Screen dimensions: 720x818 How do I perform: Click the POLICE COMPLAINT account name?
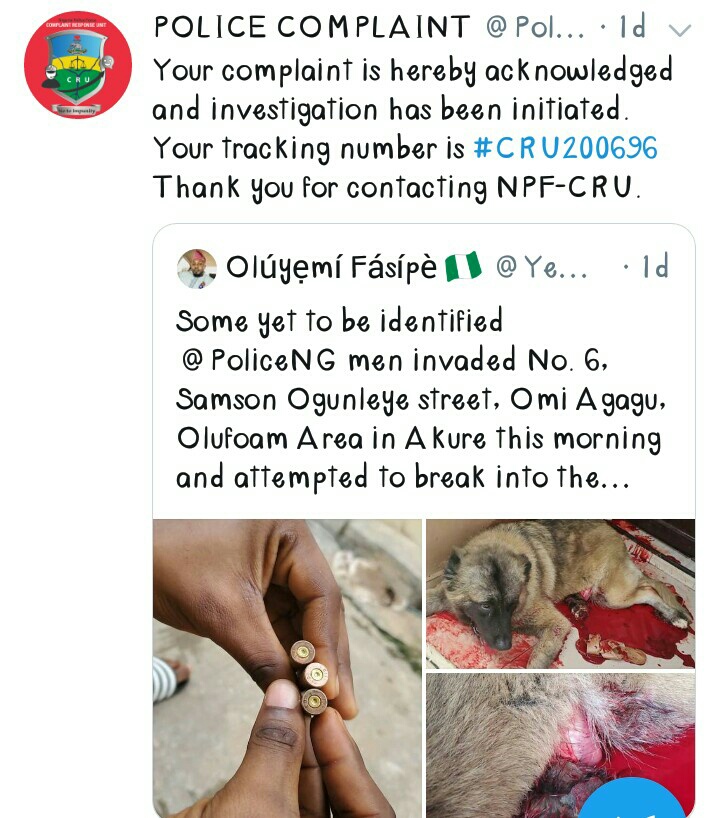312,27
